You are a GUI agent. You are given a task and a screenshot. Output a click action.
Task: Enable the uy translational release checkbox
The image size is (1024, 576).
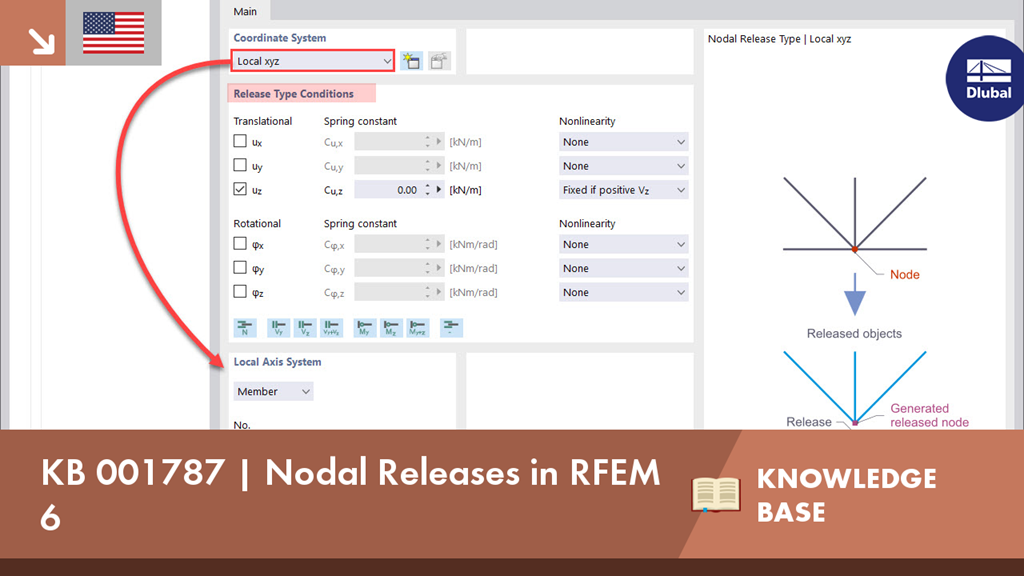point(240,165)
